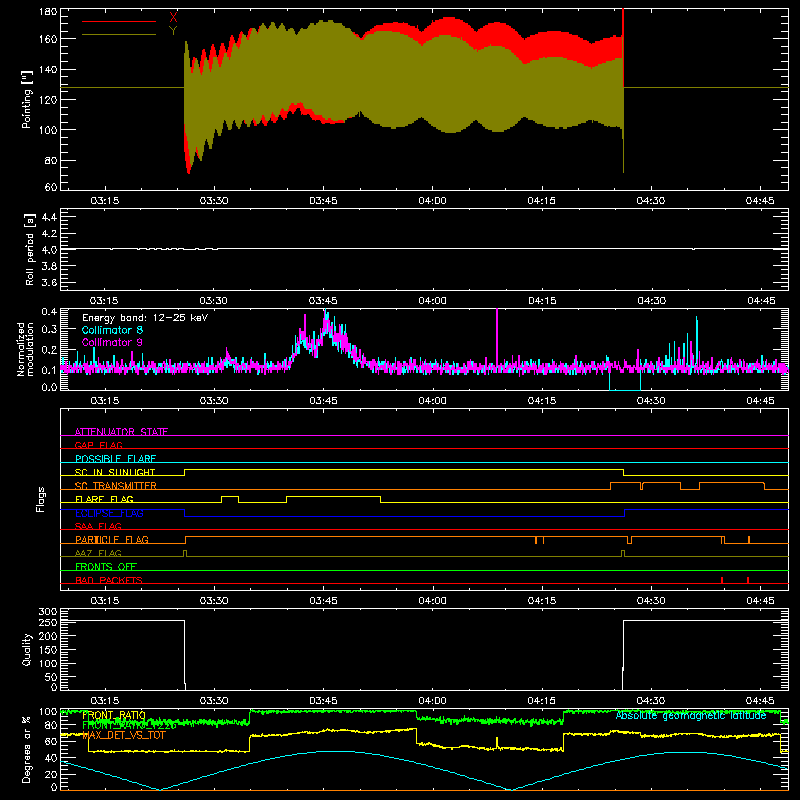Screen dimensions: 800x800
Task: Click the ECLIPSE_FLAG label
Action: pos(109,513)
